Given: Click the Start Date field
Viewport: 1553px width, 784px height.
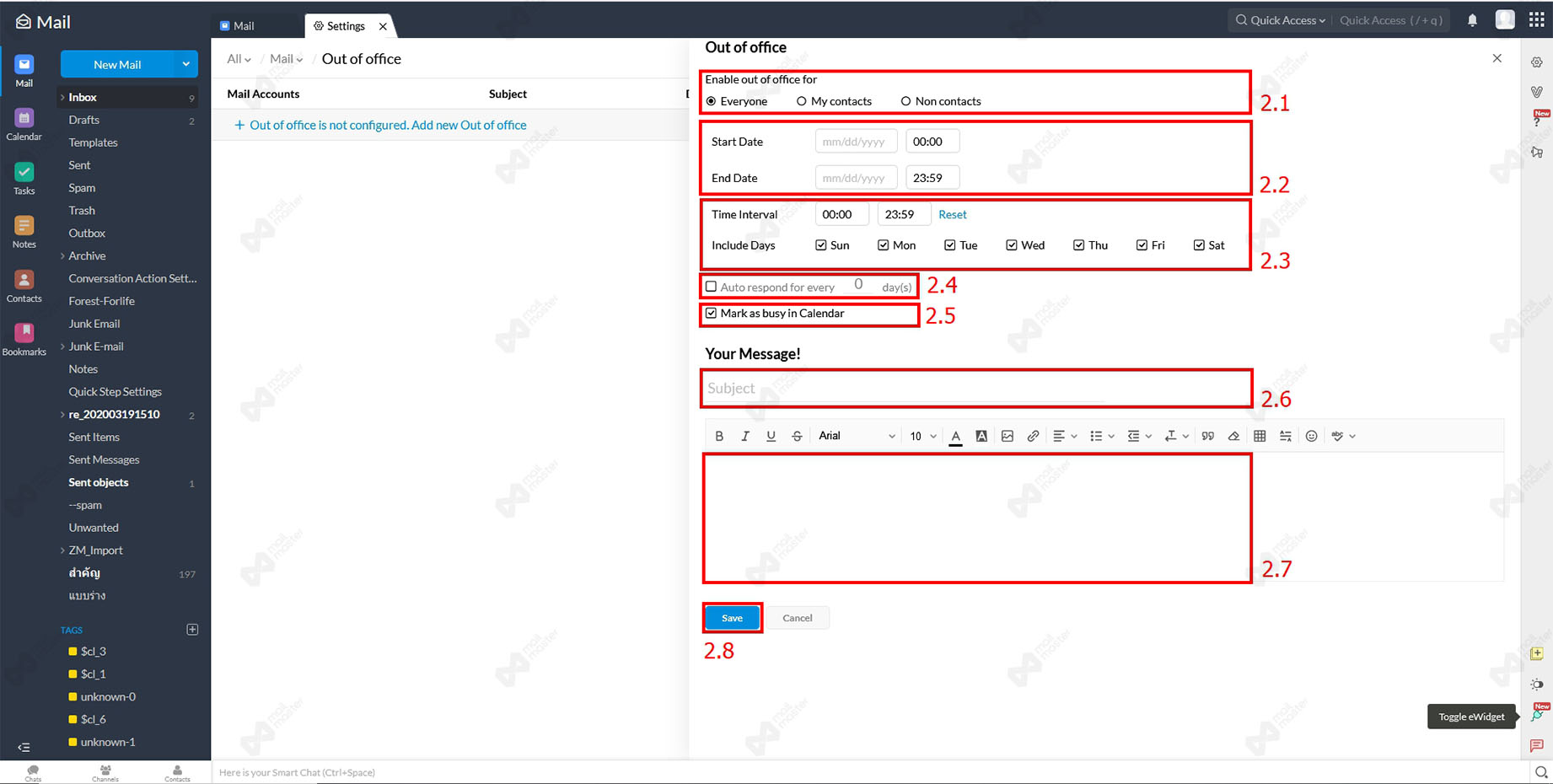Looking at the screenshot, I should (855, 142).
